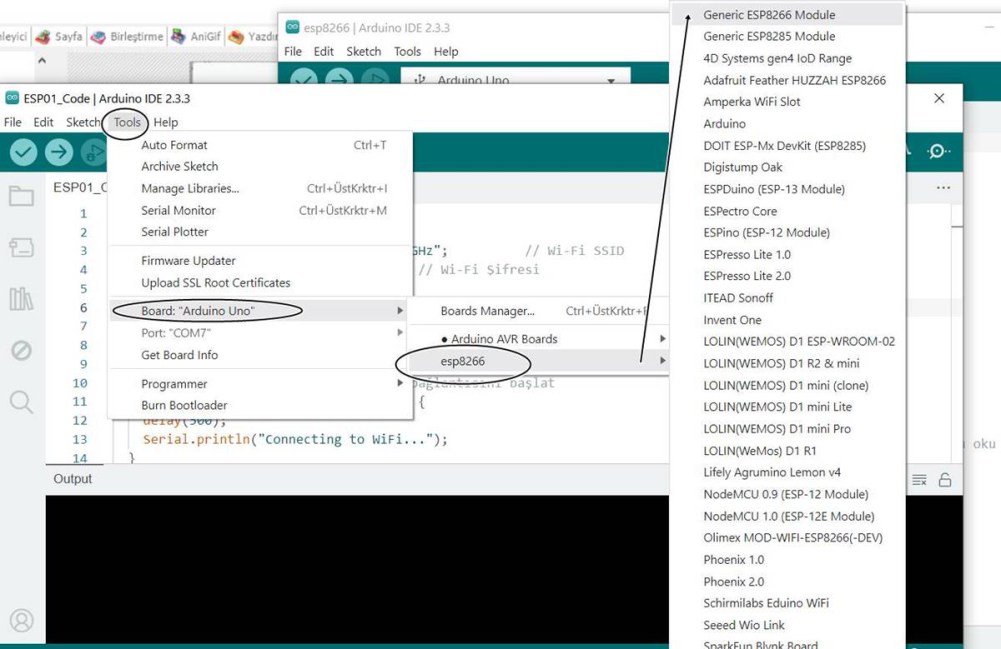Expand the esp8266 boards submenu
Screen dimensions: 1001x649
coord(539,361)
